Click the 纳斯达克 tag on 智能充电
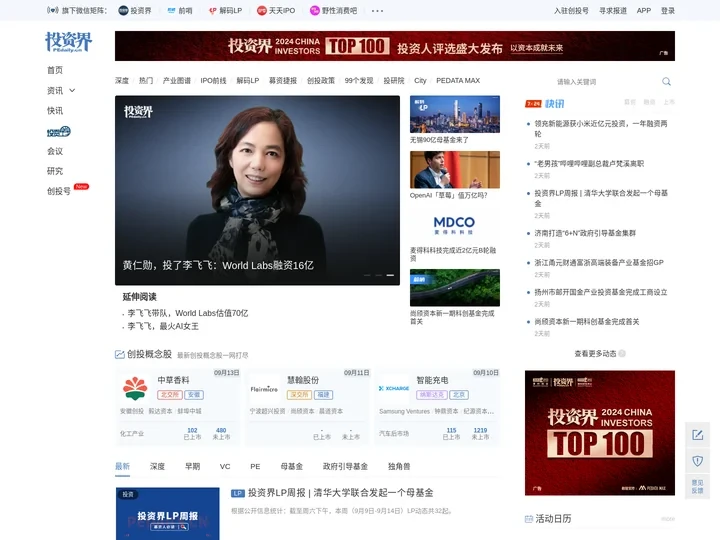The image size is (720, 540). click(432, 395)
